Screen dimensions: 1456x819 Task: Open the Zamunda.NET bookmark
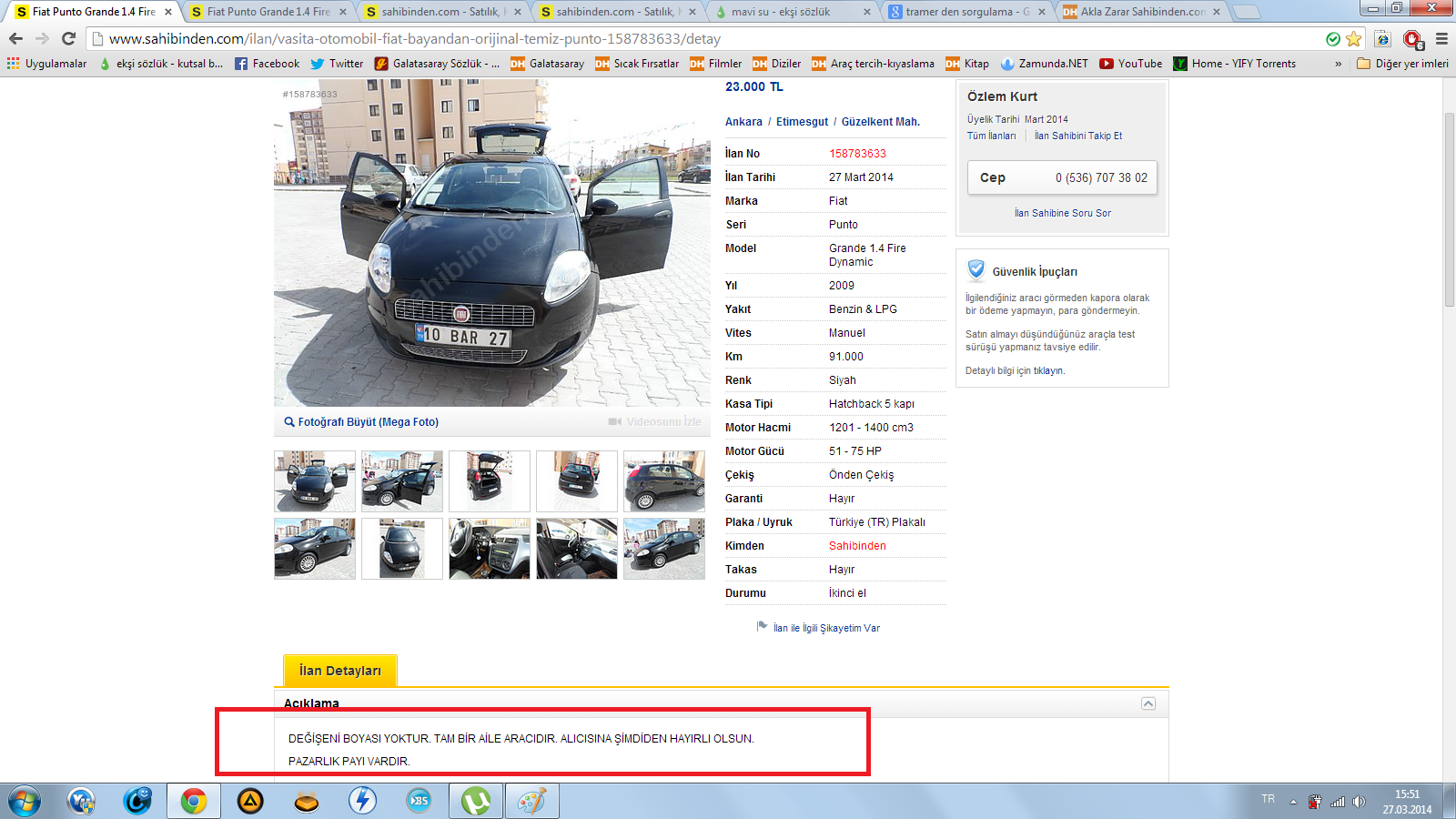[1044, 64]
